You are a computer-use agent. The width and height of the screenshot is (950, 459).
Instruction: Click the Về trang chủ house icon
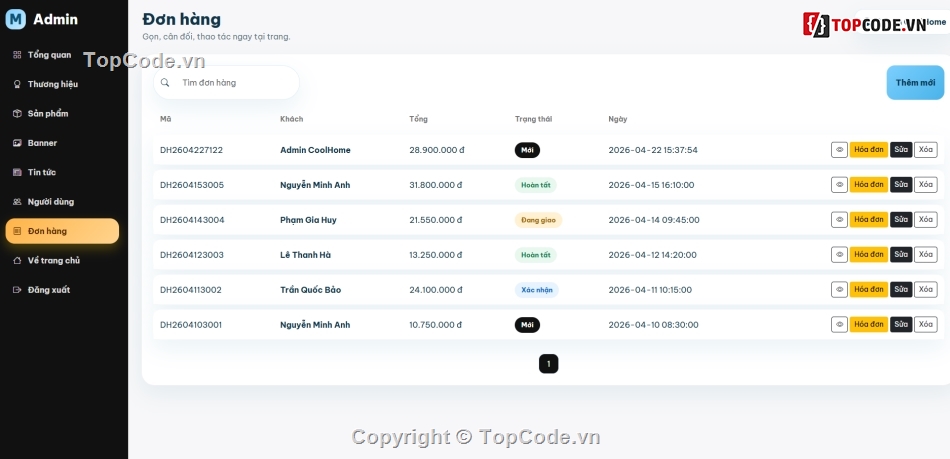click(x=17, y=260)
